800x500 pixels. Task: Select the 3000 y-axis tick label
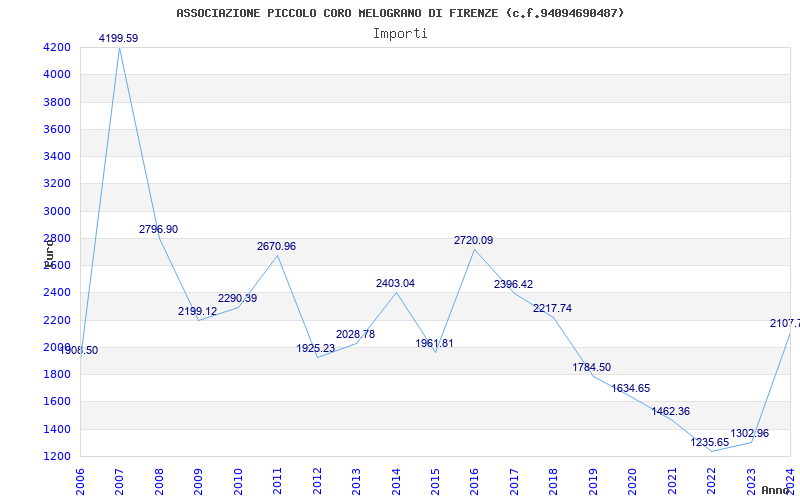click(x=57, y=211)
